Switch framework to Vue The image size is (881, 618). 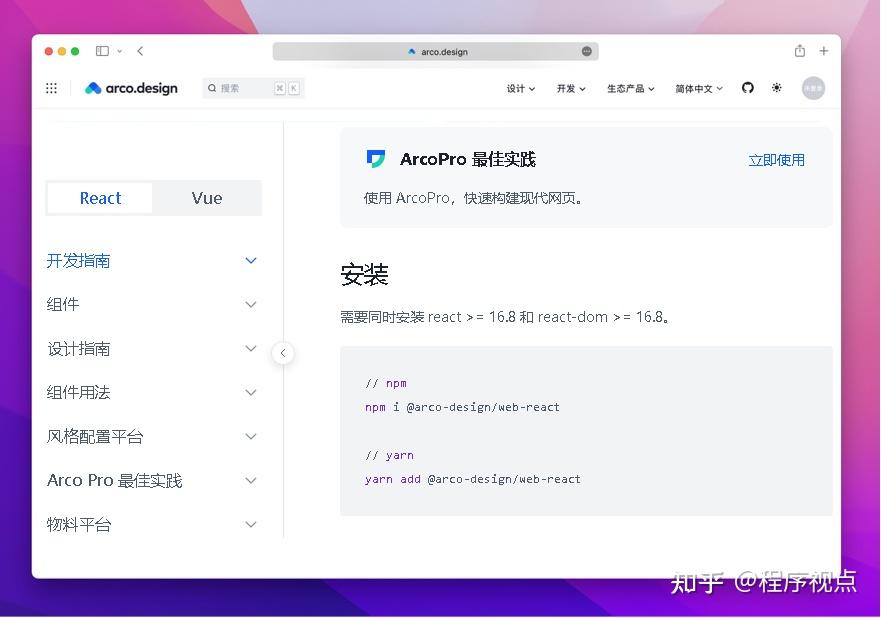tap(206, 198)
